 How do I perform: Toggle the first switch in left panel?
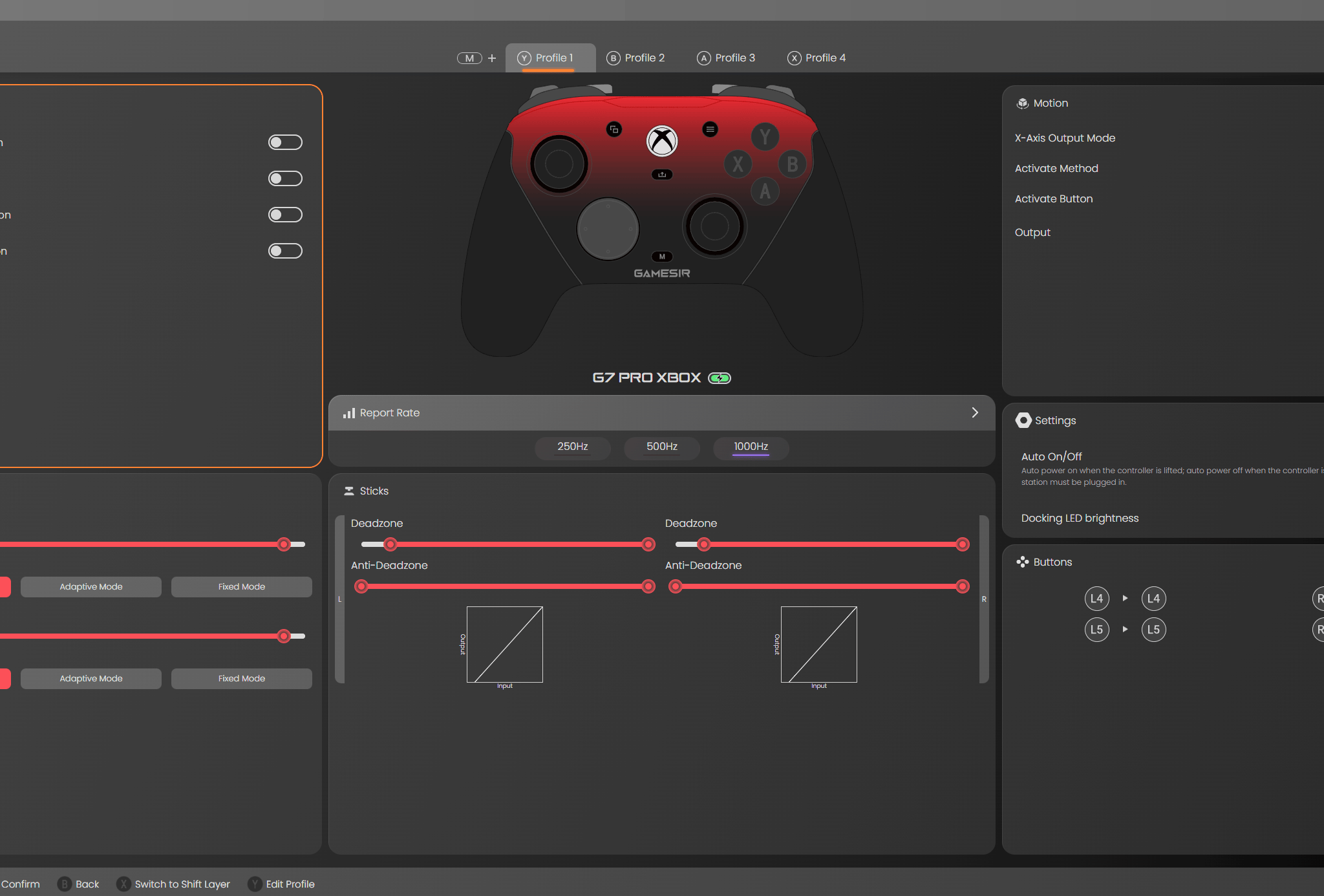coord(285,142)
